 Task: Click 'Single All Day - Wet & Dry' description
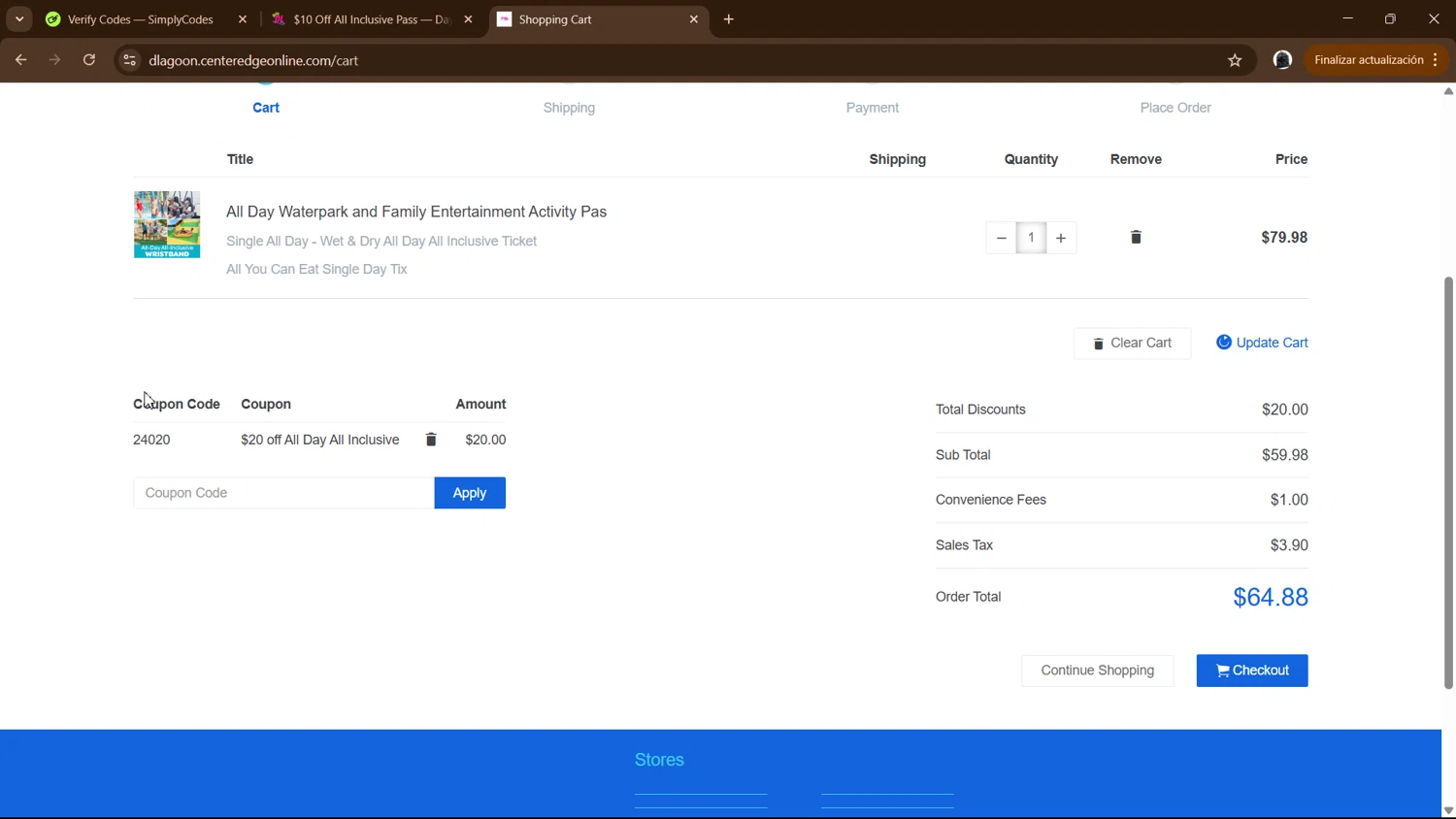[x=381, y=241]
